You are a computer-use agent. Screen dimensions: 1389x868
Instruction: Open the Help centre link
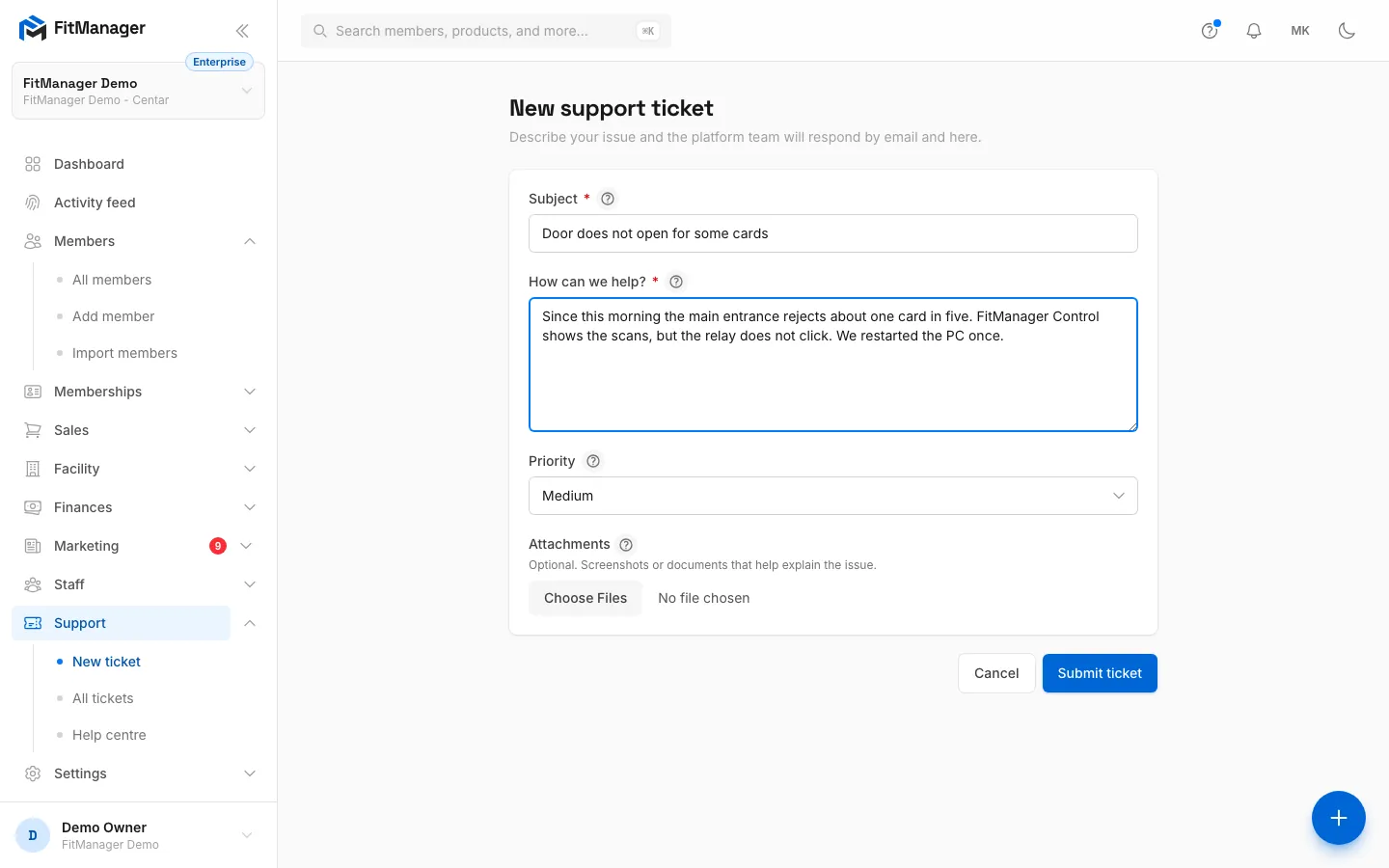coord(109,735)
